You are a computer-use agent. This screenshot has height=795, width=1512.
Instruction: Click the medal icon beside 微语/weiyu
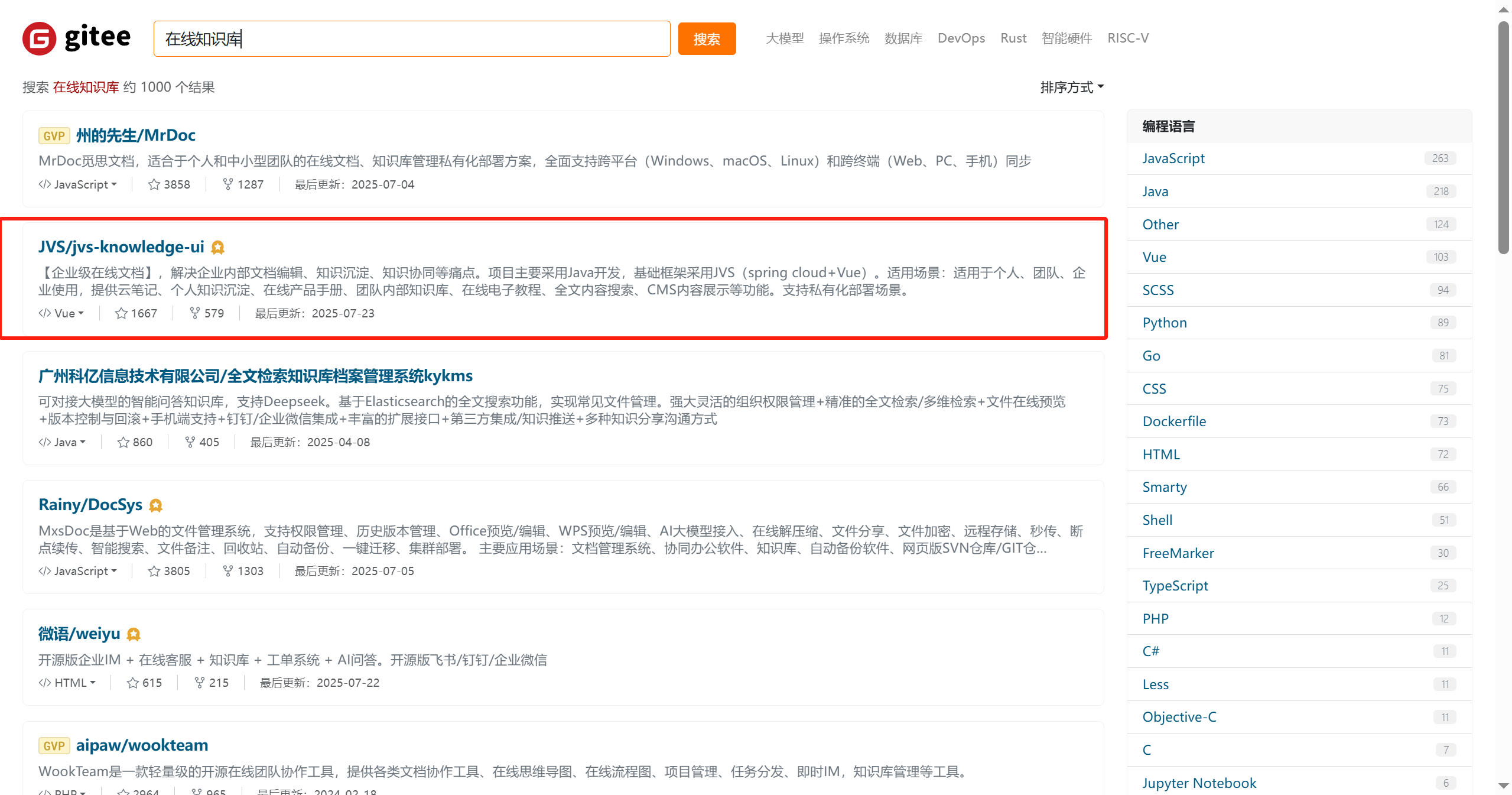coord(134,634)
